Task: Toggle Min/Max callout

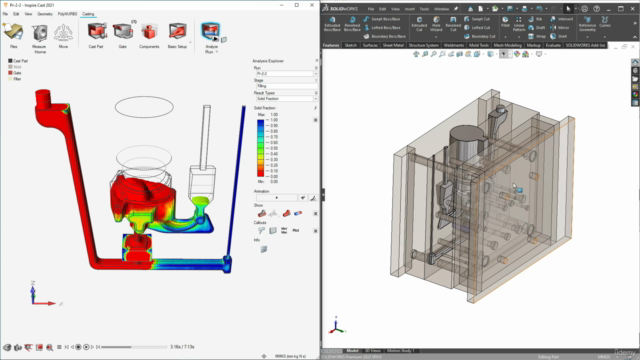Action: tap(284, 231)
